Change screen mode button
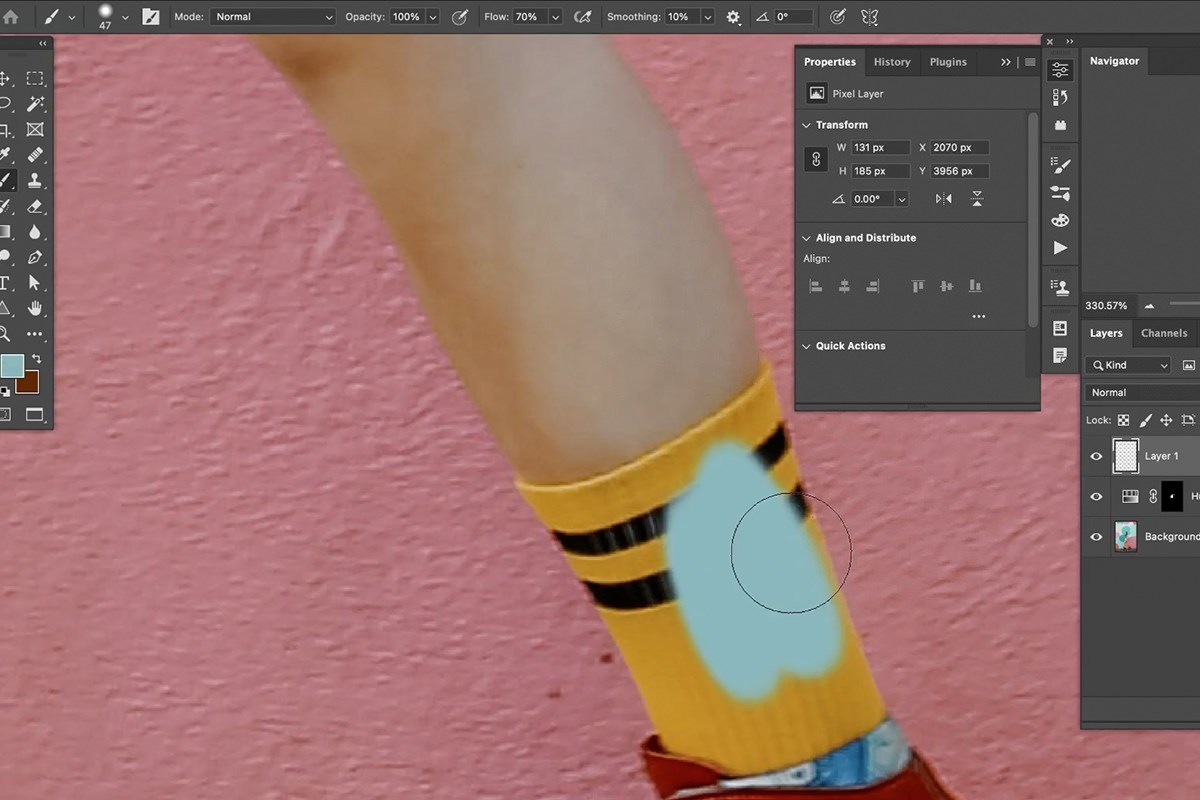The image size is (1200, 800). [35, 413]
